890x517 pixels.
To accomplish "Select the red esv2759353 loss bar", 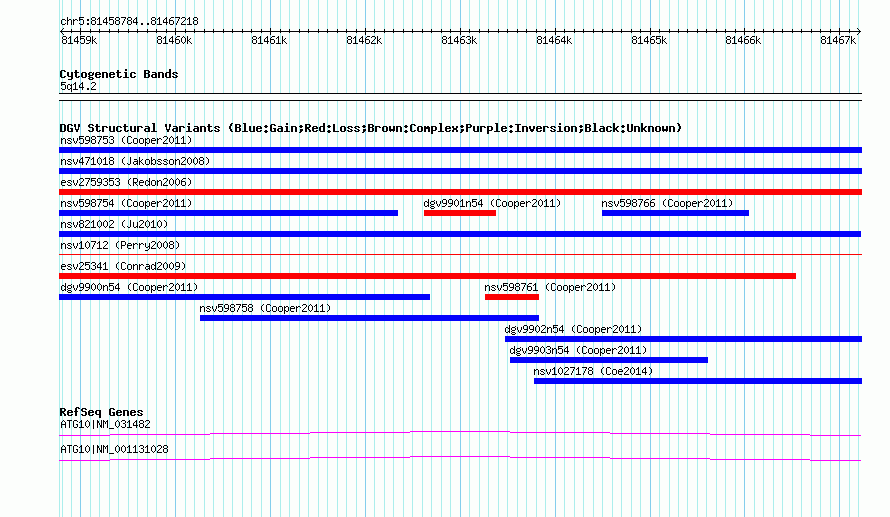I will click(x=460, y=192).
